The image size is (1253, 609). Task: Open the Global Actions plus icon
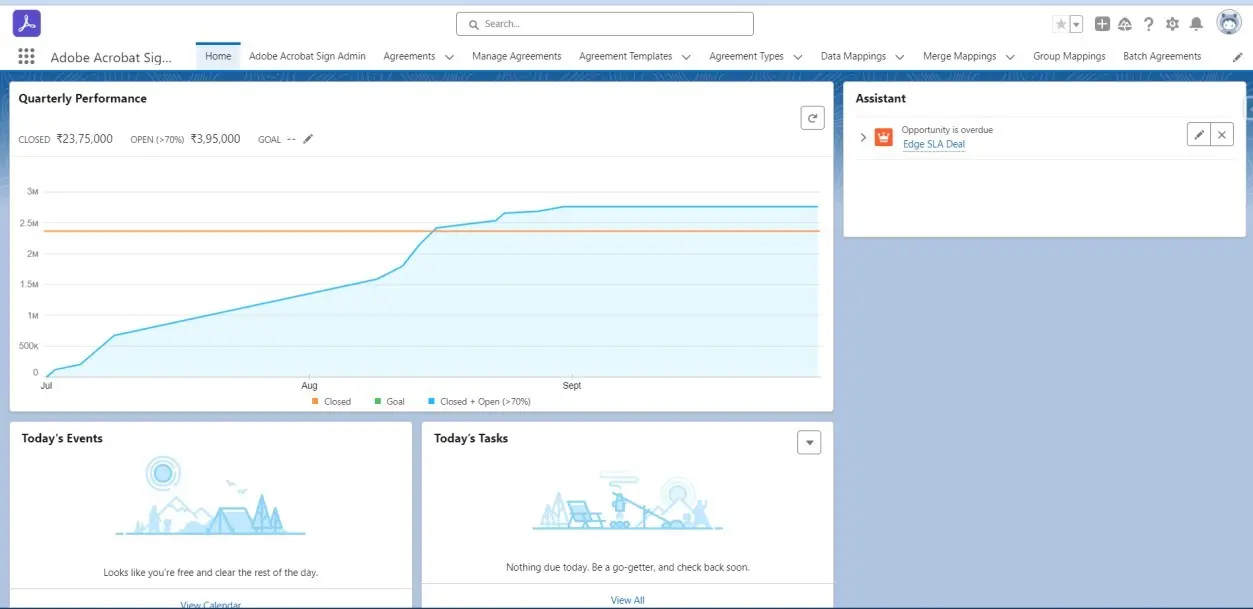(1102, 24)
